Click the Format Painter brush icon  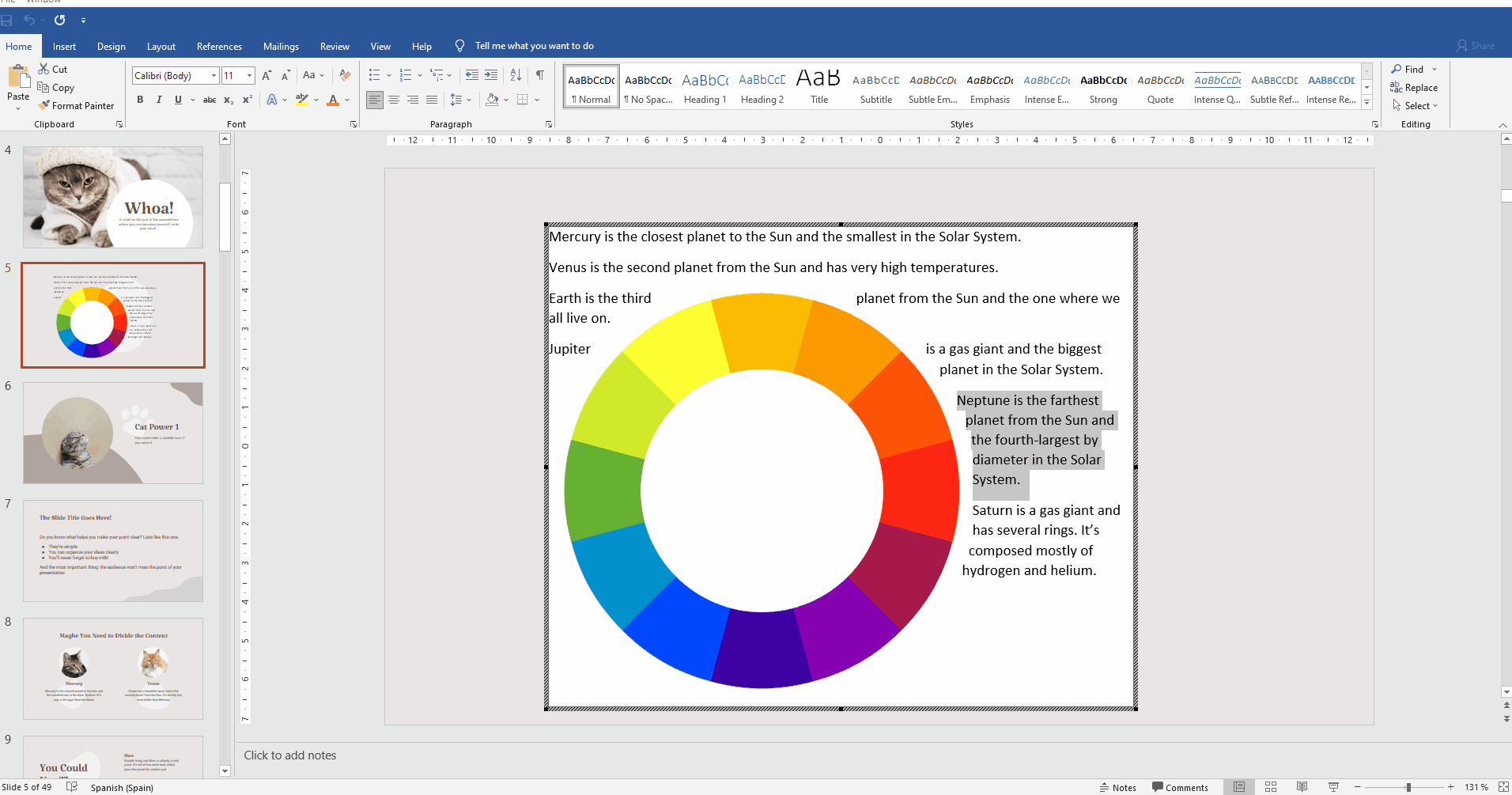[44, 105]
